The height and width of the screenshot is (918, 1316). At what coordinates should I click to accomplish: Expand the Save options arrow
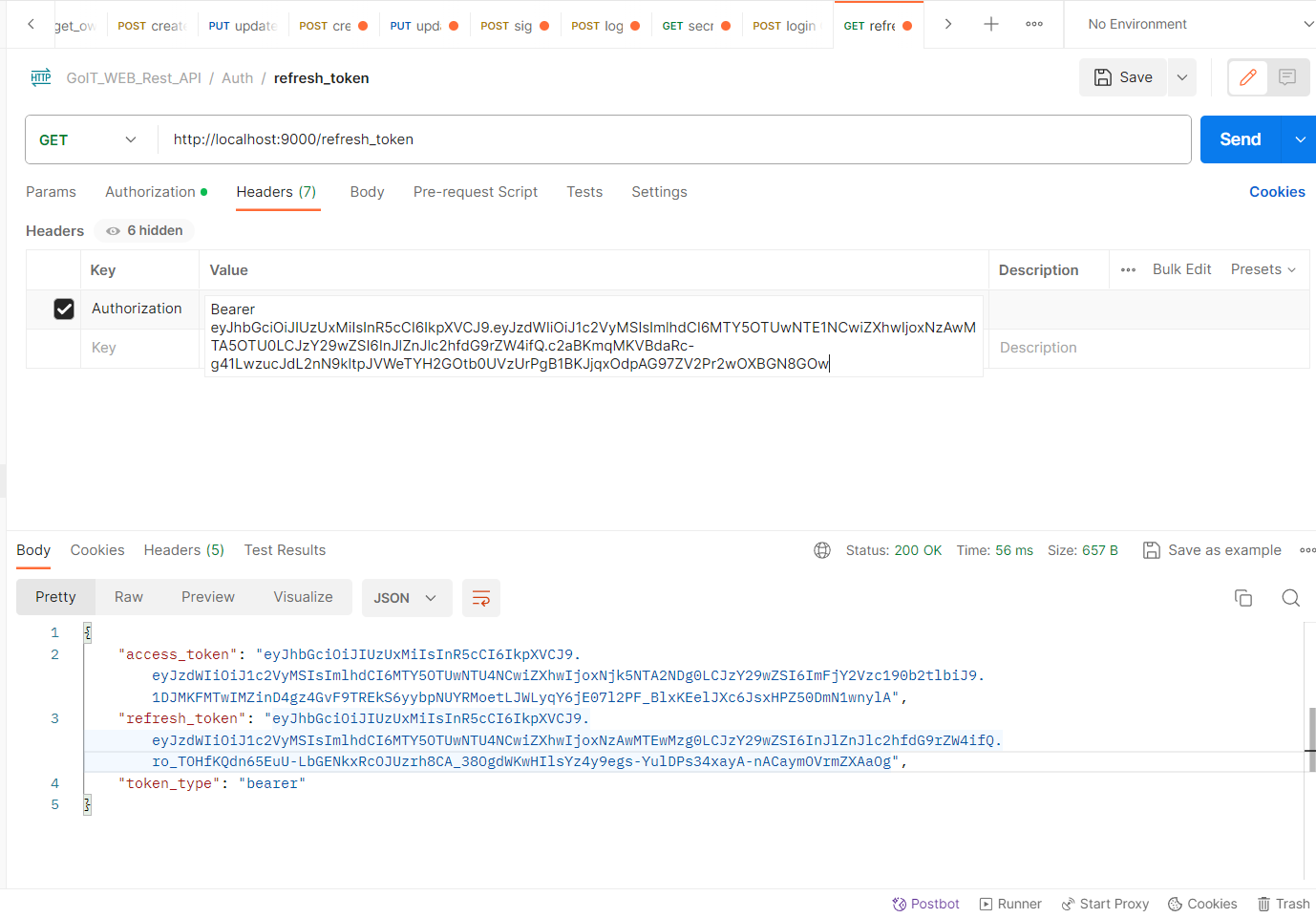[1182, 77]
